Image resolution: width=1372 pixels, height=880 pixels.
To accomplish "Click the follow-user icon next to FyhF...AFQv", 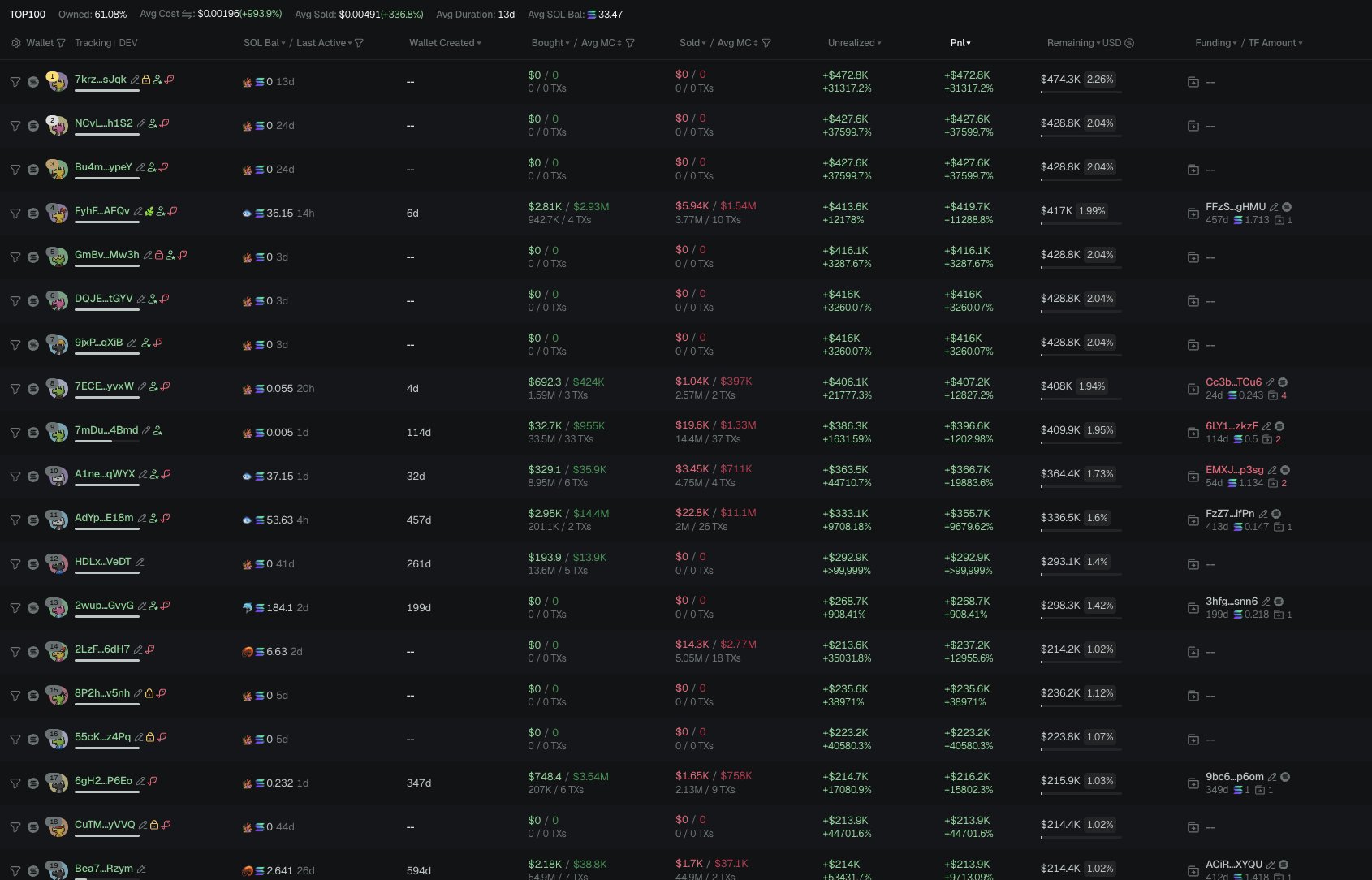I will [x=161, y=212].
